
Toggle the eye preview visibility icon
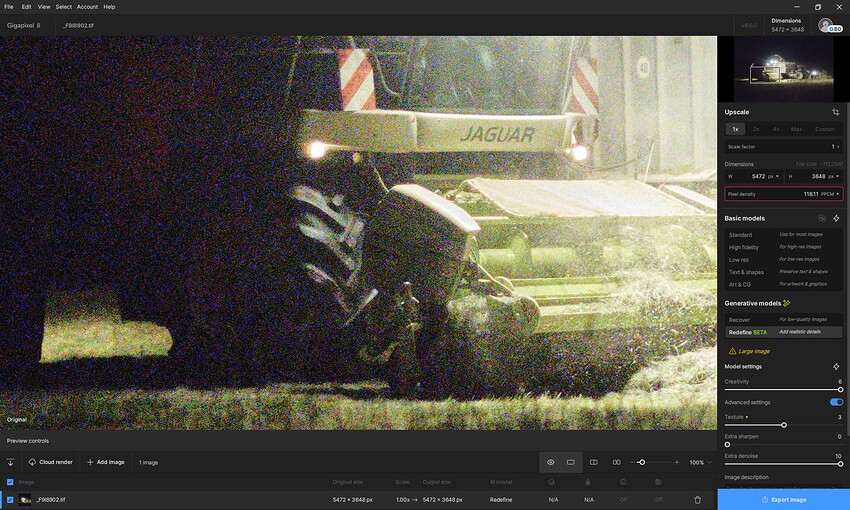(550, 462)
